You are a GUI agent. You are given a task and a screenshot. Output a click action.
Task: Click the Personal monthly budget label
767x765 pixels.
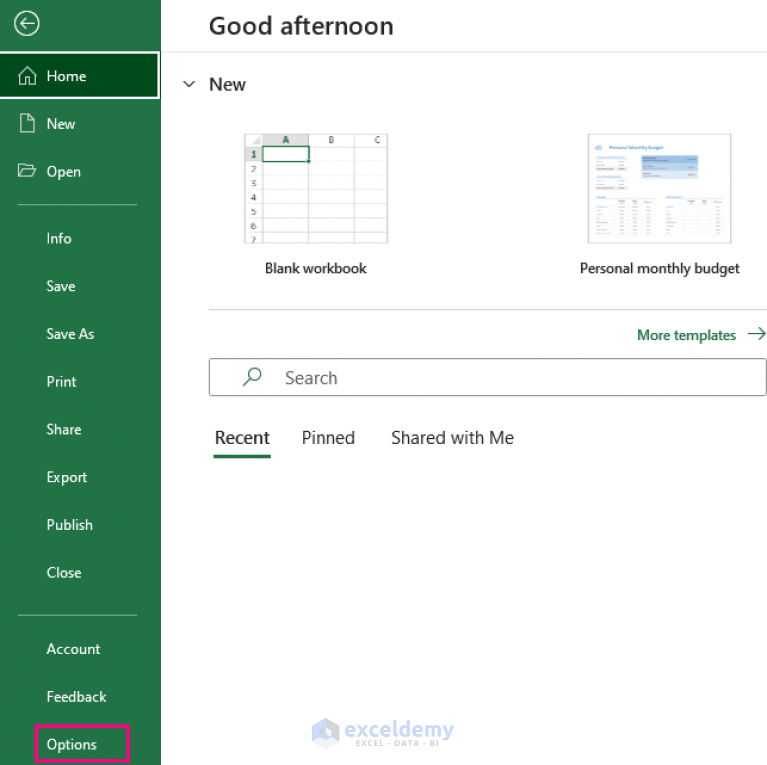pyautogui.click(x=659, y=269)
